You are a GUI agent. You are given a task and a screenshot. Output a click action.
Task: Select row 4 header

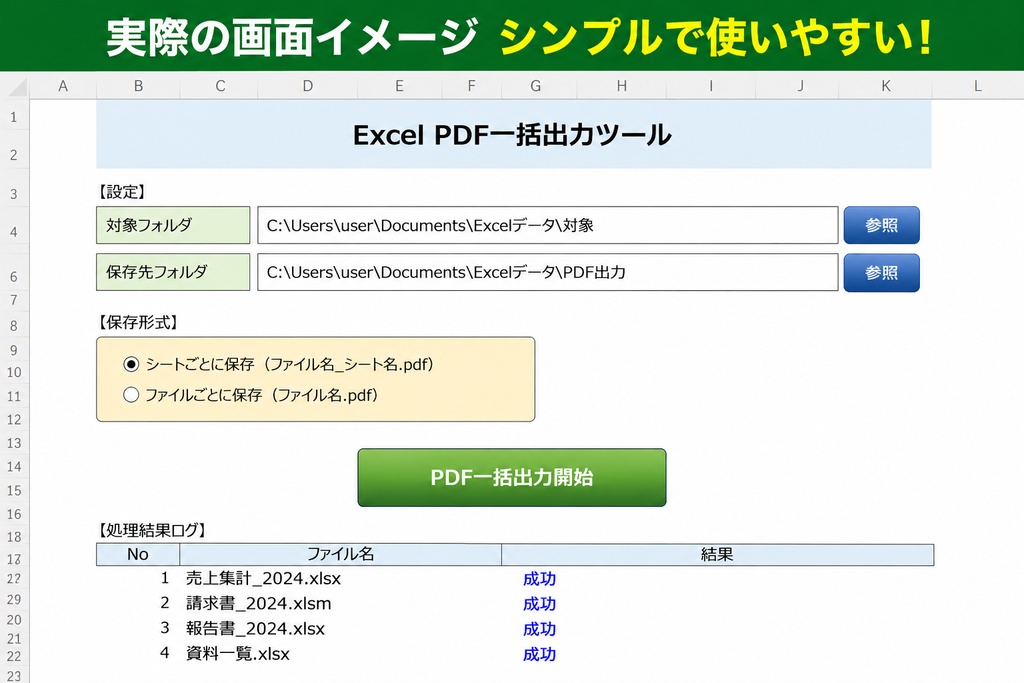(14, 232)
